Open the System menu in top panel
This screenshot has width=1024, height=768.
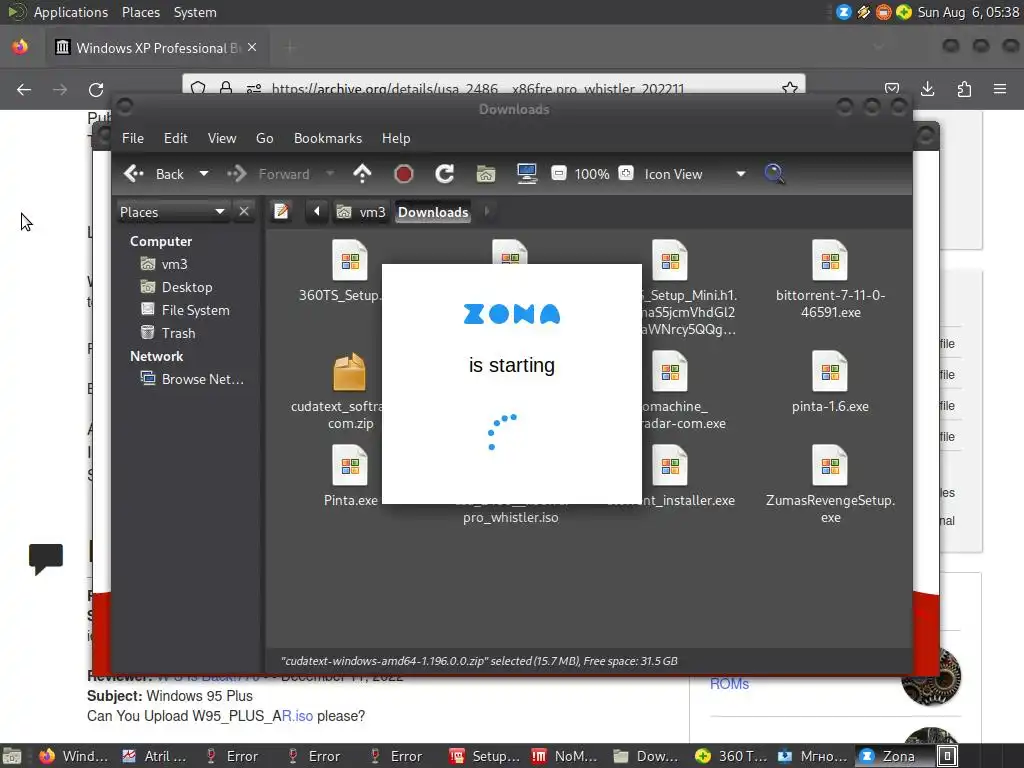pyautogui.click(x=195, y=12)
